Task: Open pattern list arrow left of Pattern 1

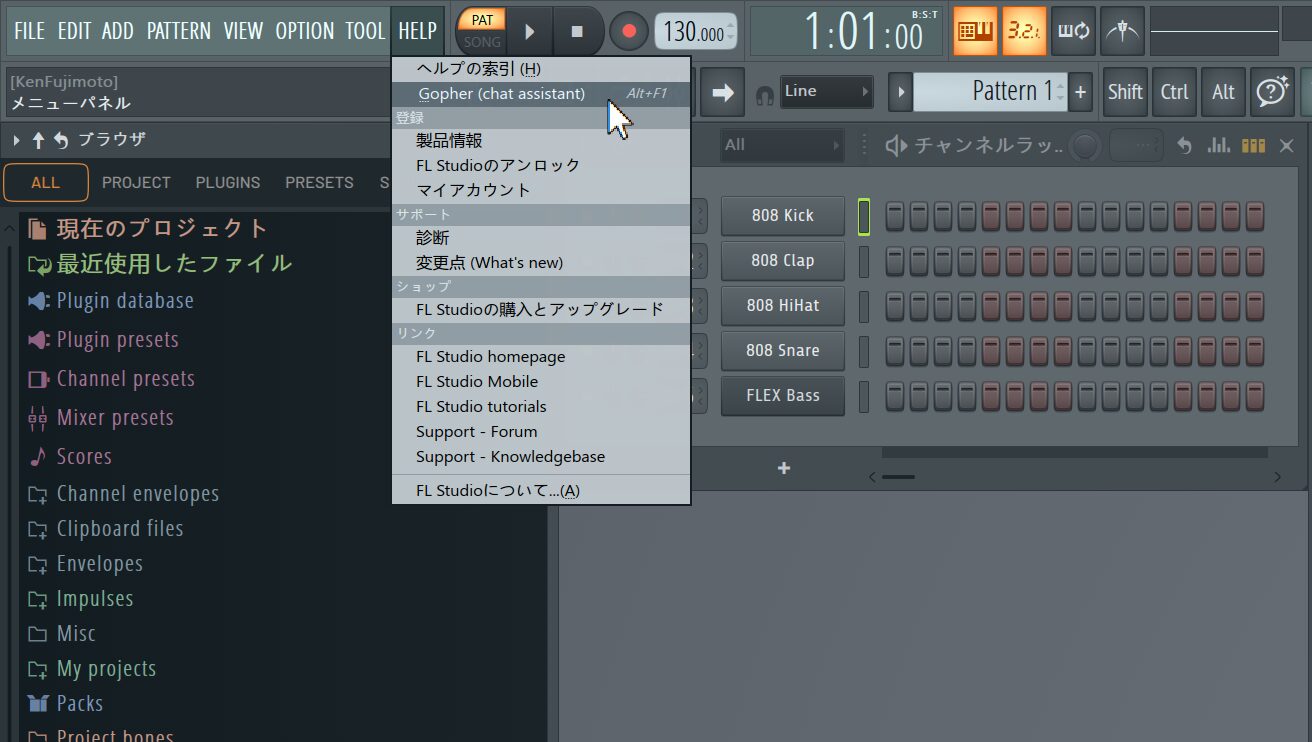Action: 900,92
